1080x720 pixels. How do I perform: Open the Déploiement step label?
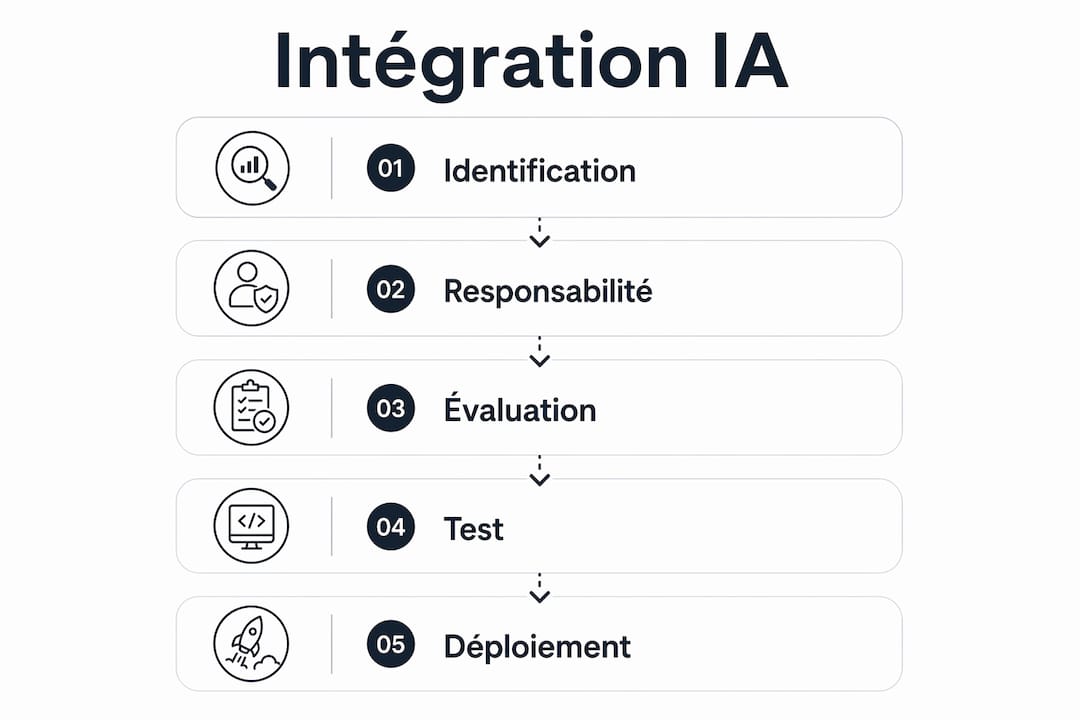coord(537,646)
